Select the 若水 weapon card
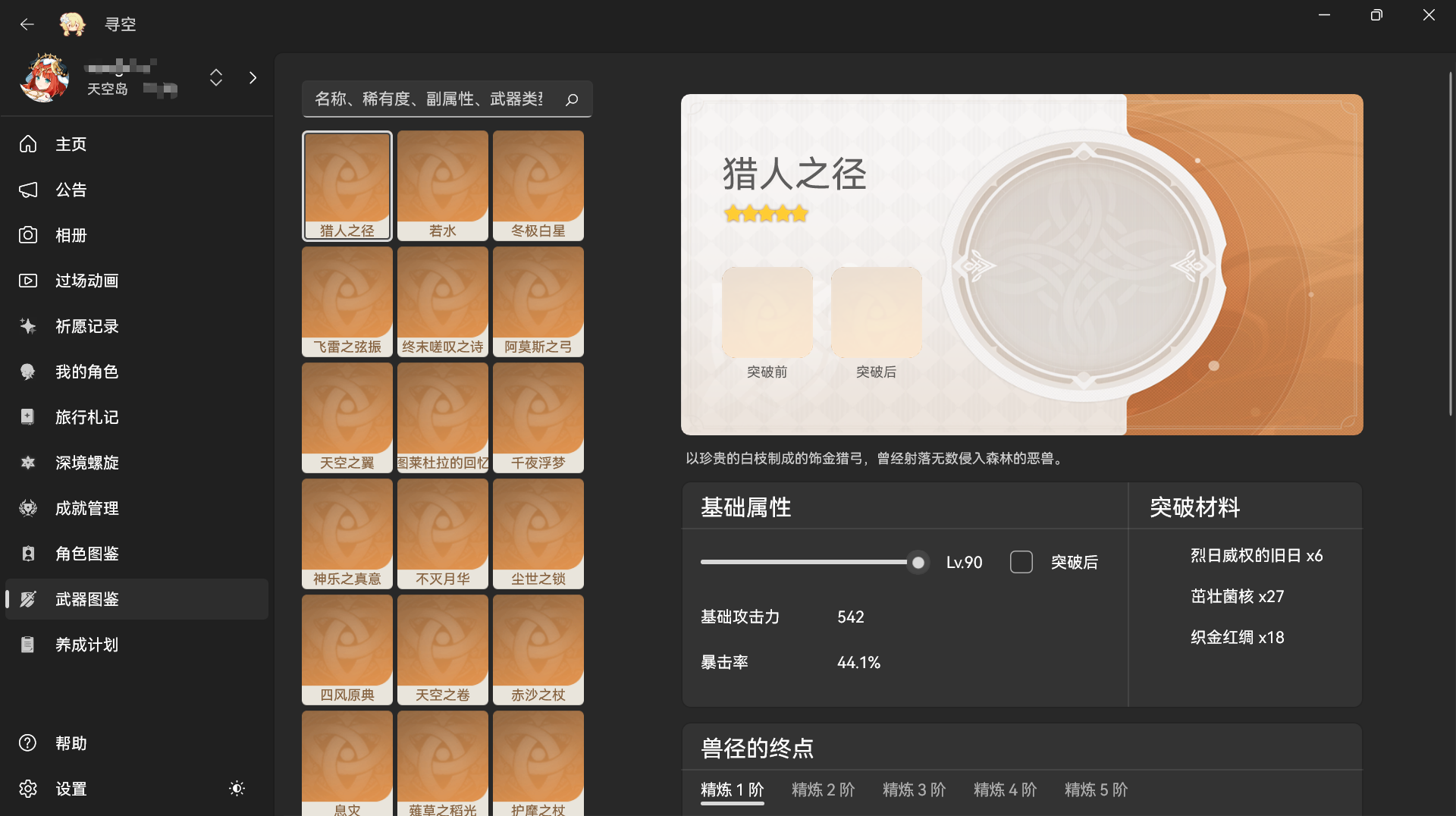This screenshot has height=816, width=1456. [x=443, y=186]
